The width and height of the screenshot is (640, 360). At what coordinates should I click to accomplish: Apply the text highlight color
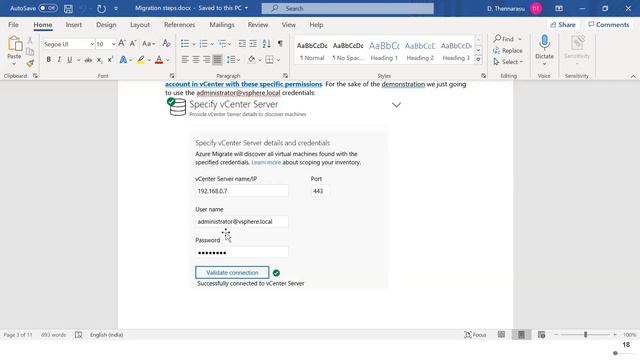point(141,60)
